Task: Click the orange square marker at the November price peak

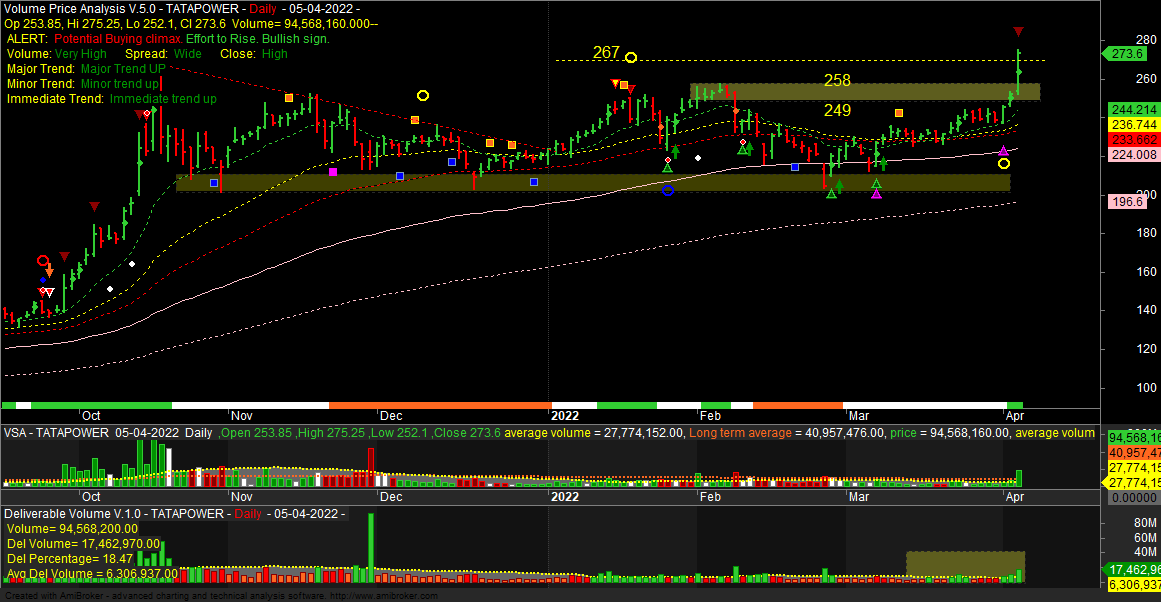Action: pos(290,98)
